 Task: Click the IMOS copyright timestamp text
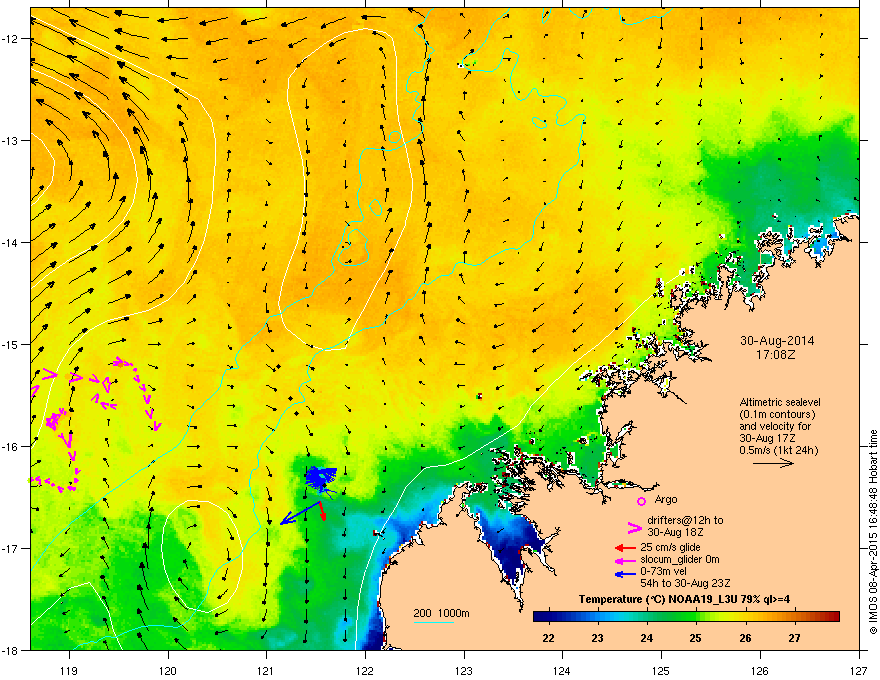click(873, 531)
